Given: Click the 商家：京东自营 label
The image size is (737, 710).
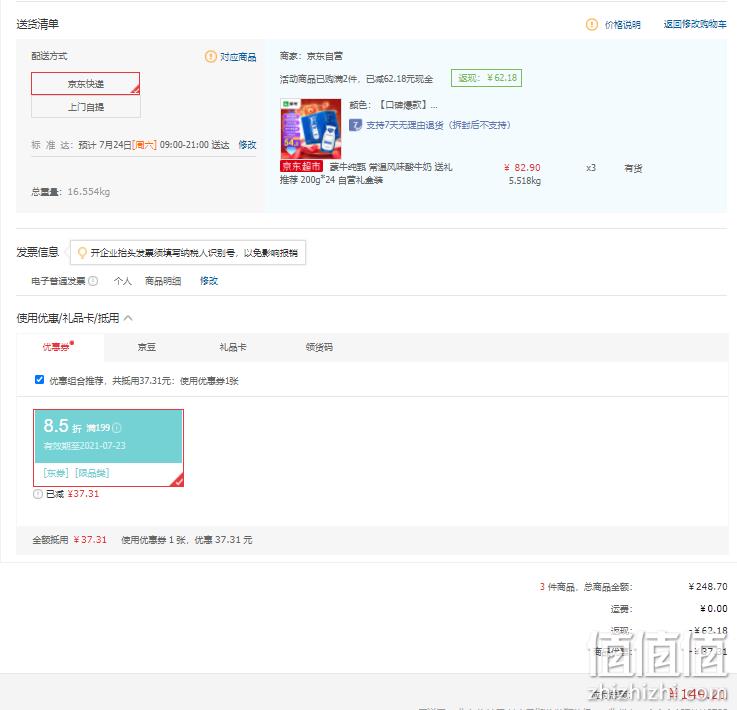Looking at the screenshot, I should coord(311,56).
